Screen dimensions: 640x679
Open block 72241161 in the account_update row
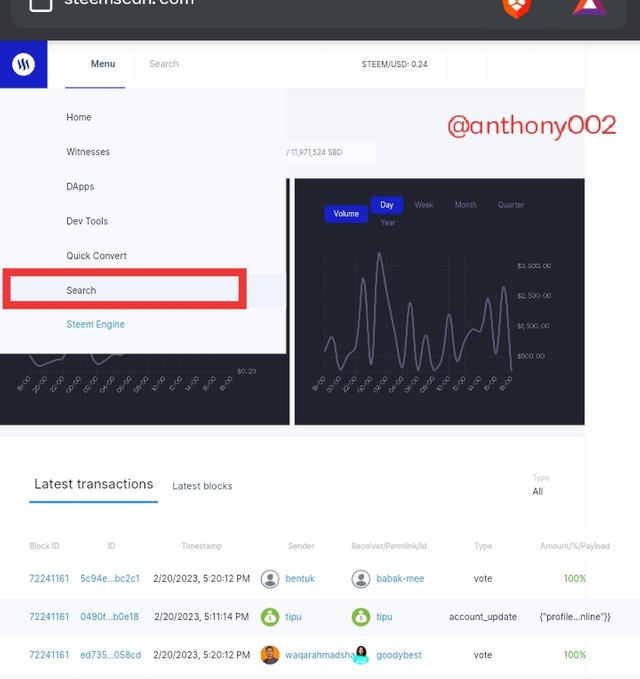(49, 617)
